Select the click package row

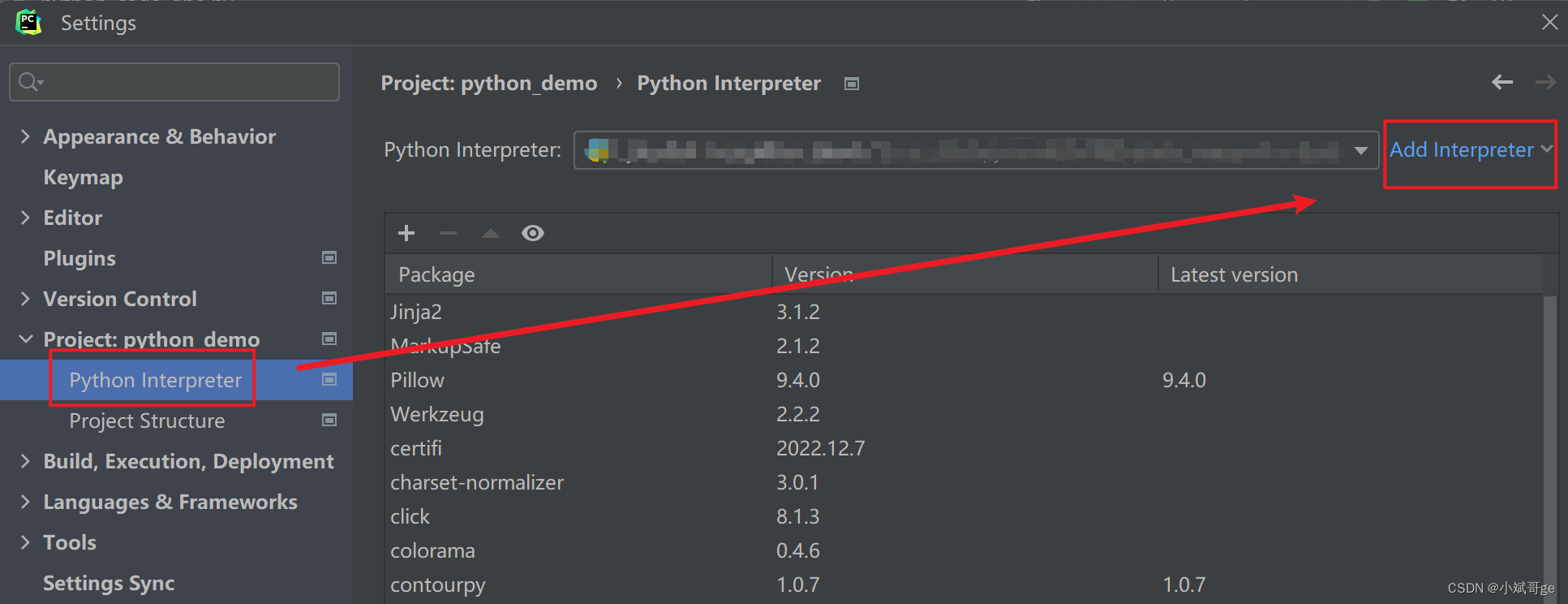point(964,516)
